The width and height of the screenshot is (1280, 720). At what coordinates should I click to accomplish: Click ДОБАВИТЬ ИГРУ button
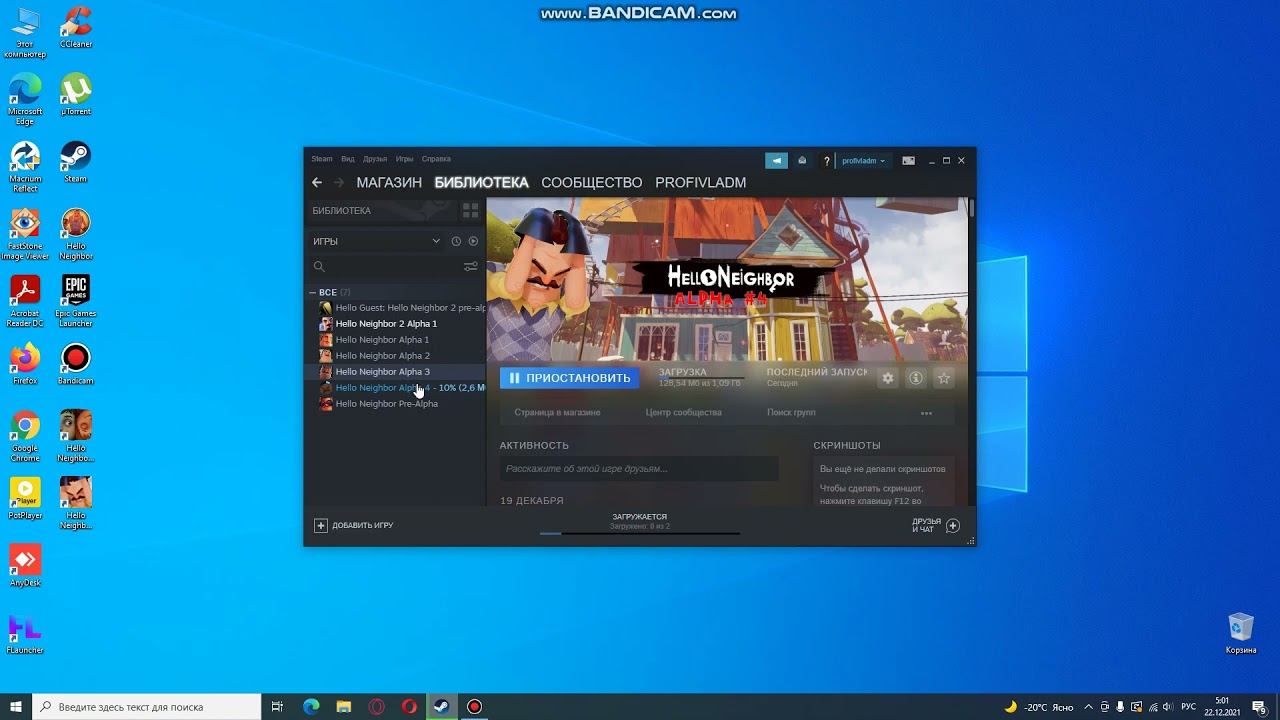(x=354, y=526)
